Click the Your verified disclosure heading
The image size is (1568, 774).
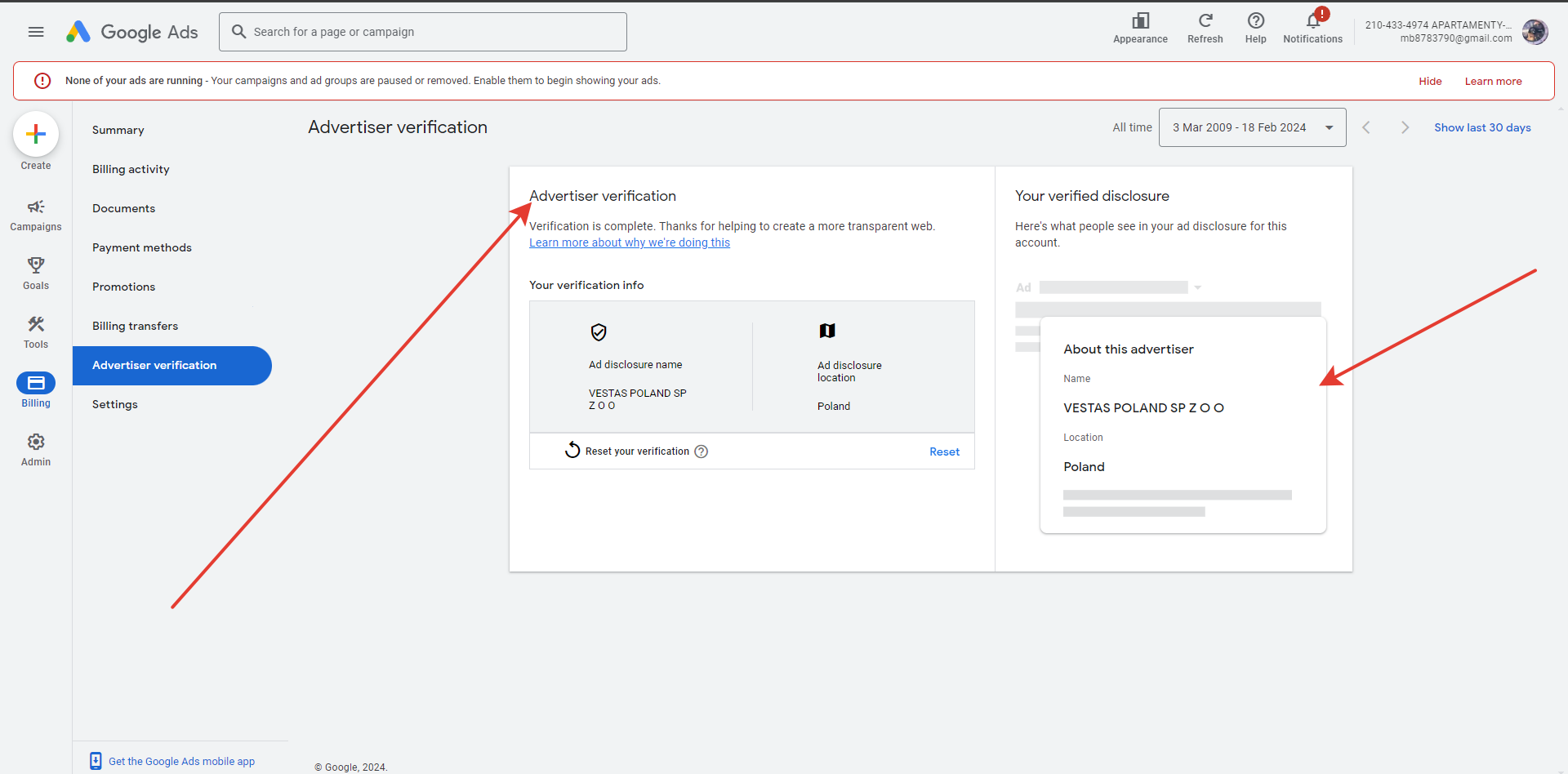click(1092, 196)
